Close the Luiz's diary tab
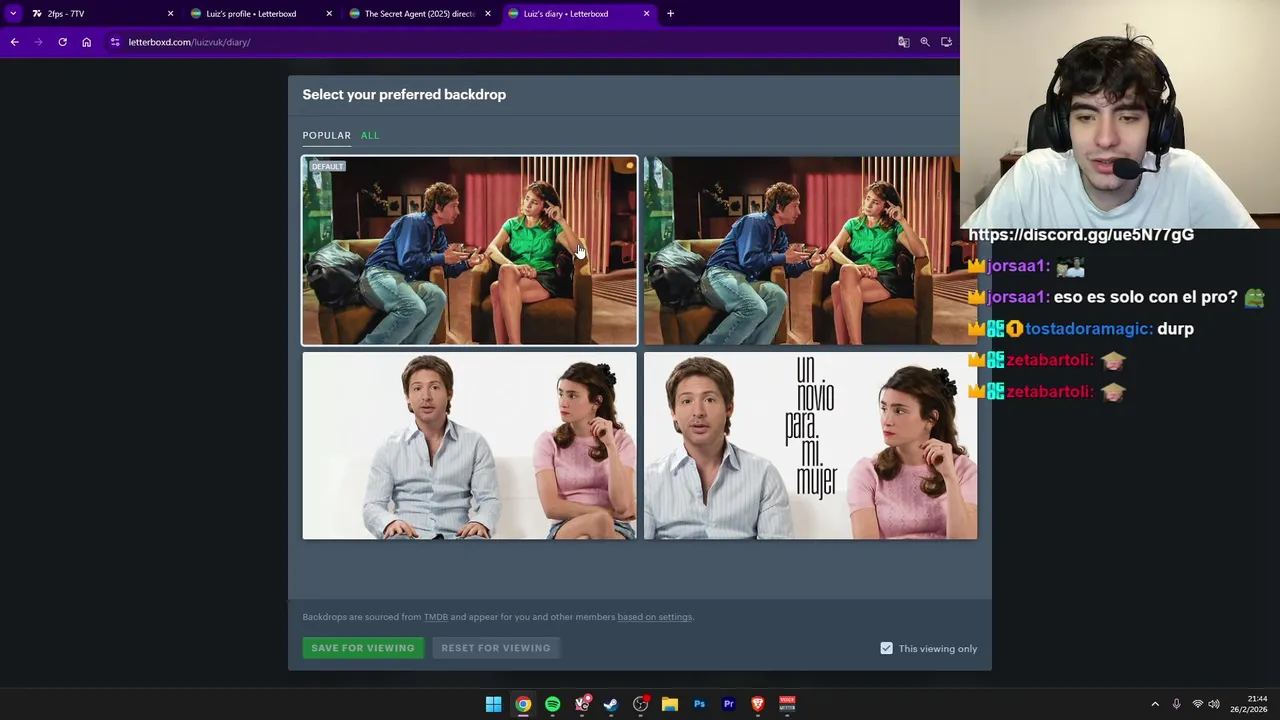Screen dimensions: 1280x720 tap(646, 13)
